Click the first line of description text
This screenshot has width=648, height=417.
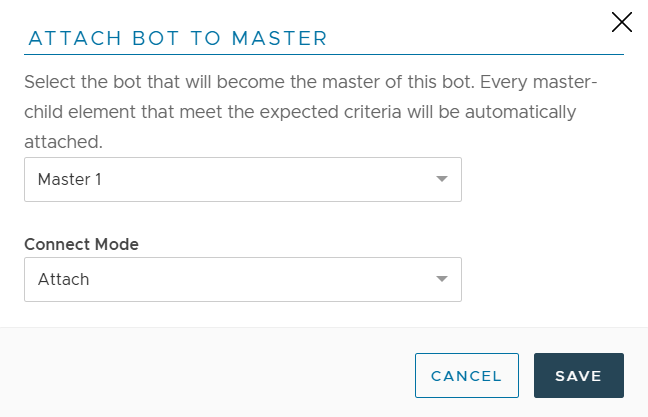pos(310,82)
